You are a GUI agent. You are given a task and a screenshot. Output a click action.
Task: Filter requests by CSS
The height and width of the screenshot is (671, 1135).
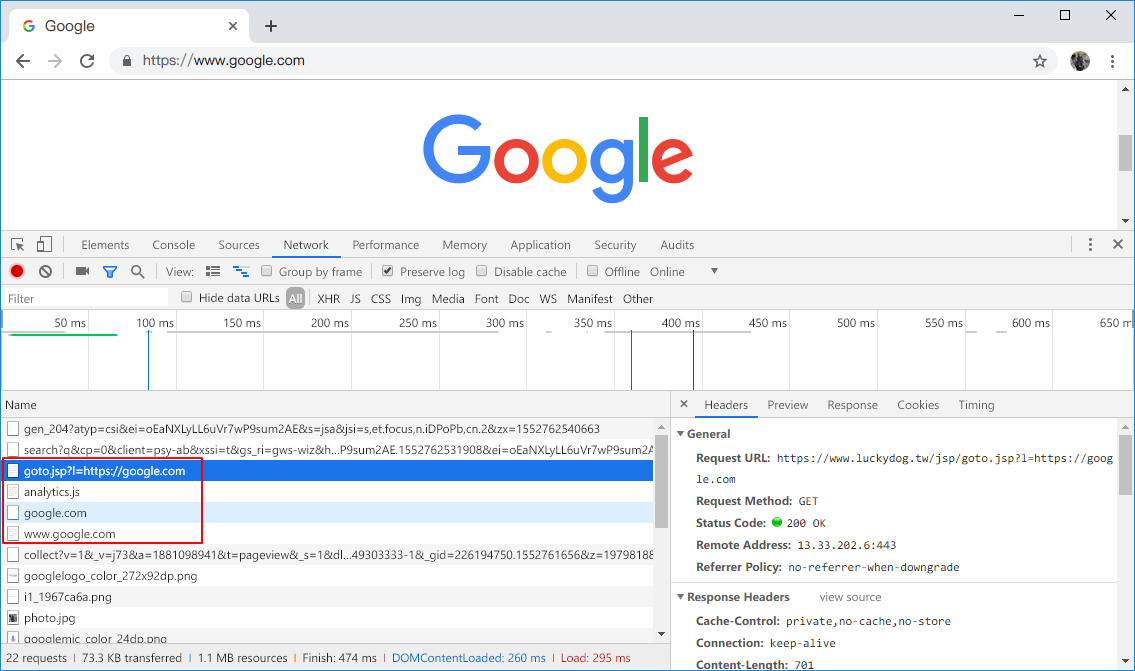(x=381, y=298)
